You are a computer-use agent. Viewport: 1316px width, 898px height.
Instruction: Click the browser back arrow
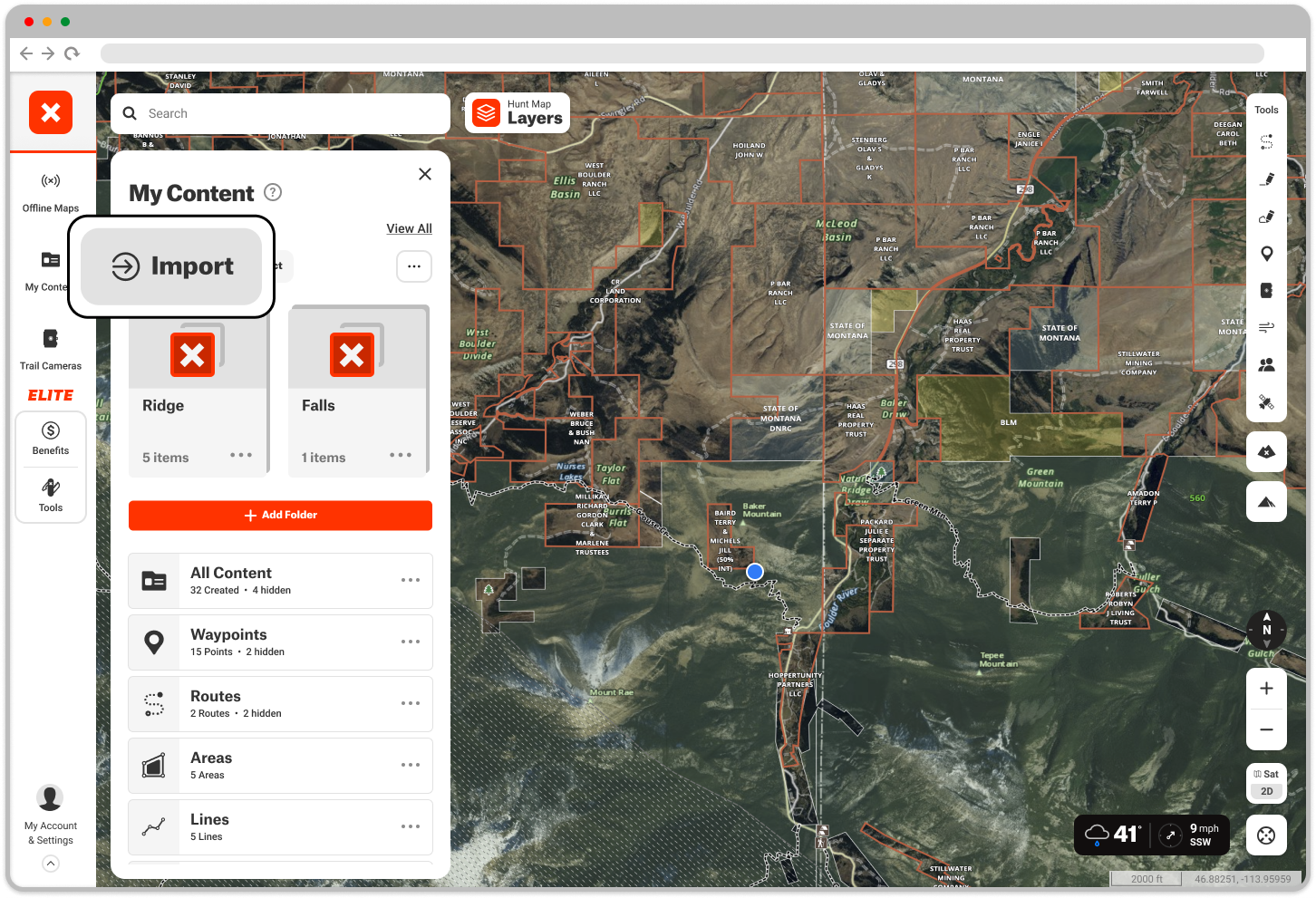point(26,53)
